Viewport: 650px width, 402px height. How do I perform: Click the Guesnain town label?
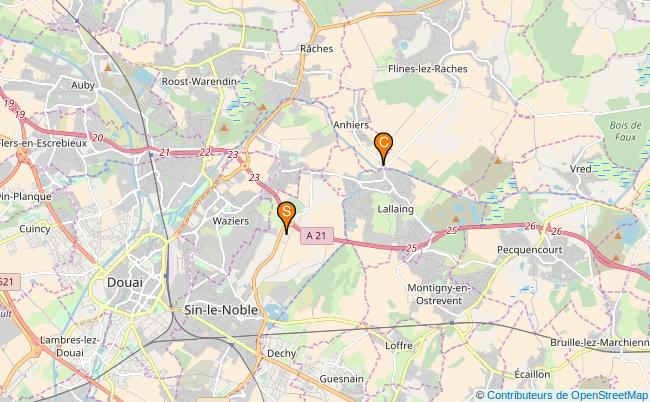tap(342, 379)
